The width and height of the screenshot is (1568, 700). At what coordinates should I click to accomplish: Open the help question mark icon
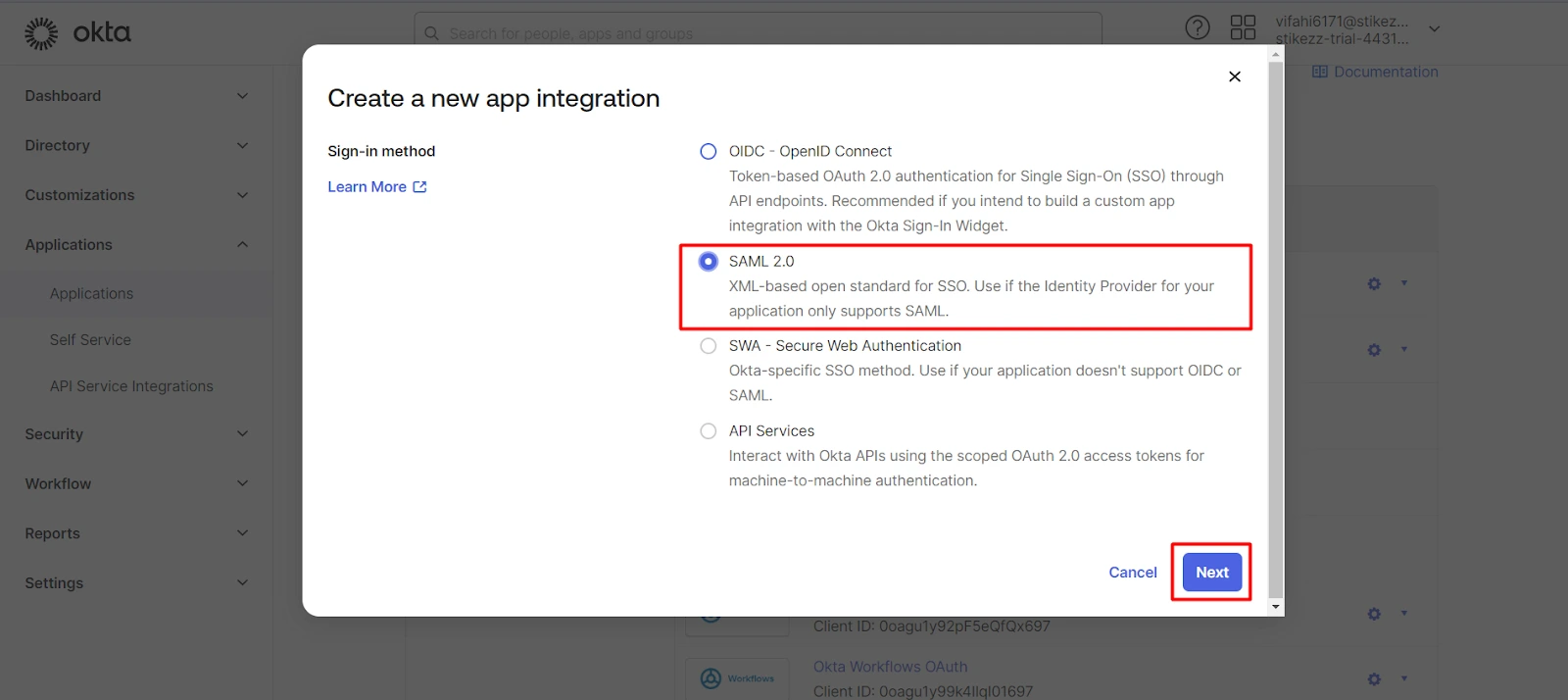click(x=1198, y=27)
